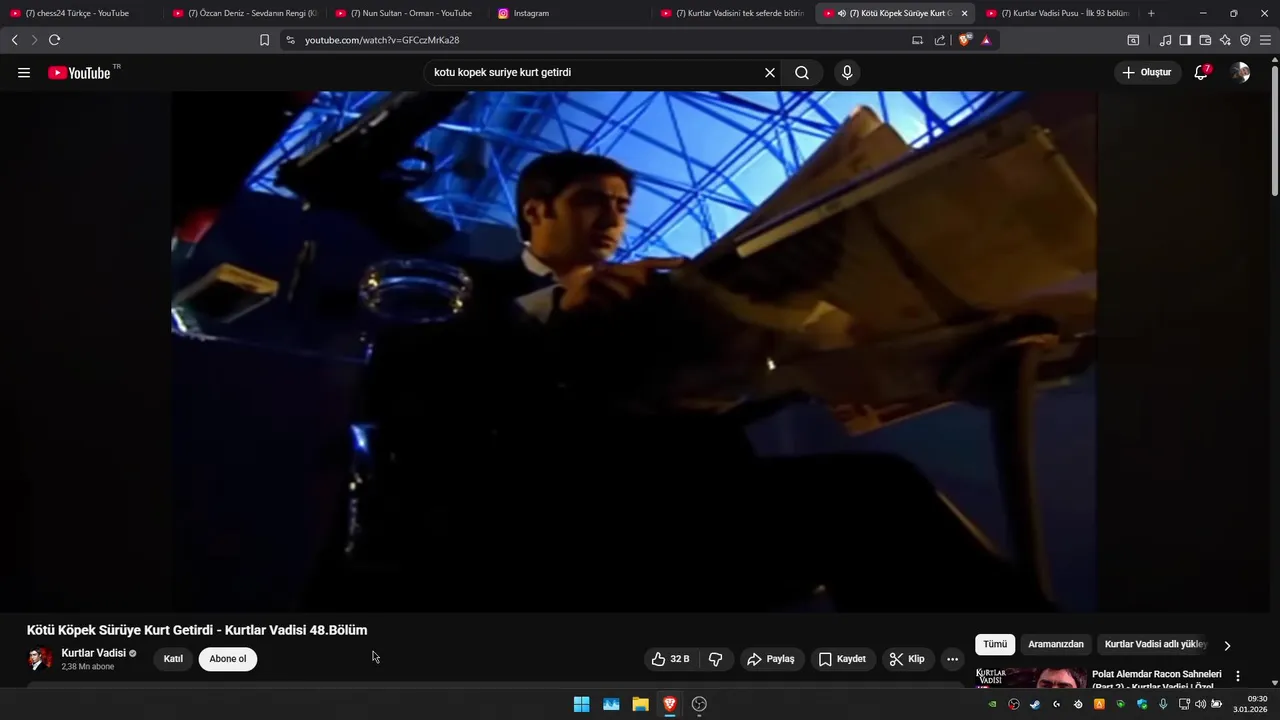This screenshot has width=1280, height=720.
Task: Click the magnifier search button
Action: click(x=802, y=73)
